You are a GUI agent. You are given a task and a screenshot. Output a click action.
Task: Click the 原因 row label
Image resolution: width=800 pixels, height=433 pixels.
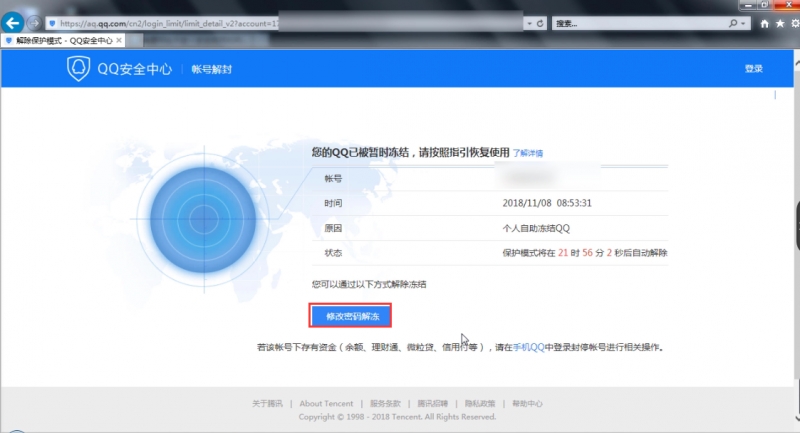coord(333,228)
